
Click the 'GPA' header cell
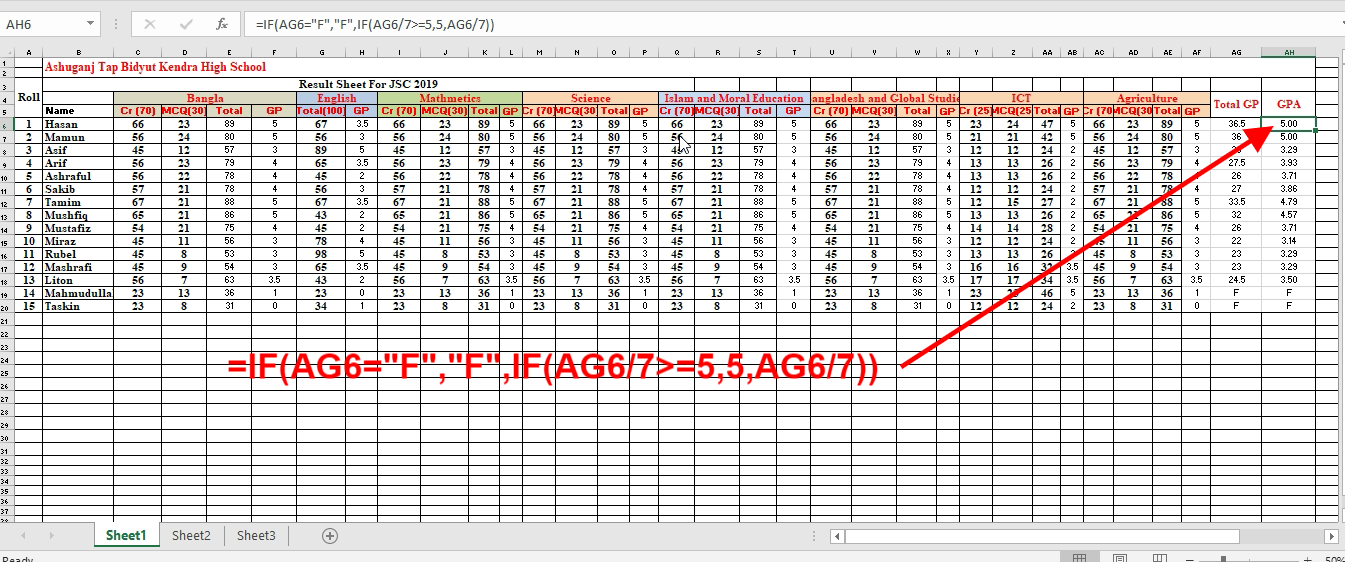(1289, 104)
